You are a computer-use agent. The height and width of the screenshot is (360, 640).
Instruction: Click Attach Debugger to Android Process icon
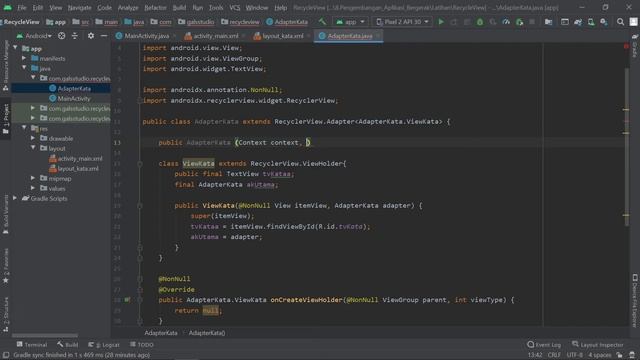(519, 22)
